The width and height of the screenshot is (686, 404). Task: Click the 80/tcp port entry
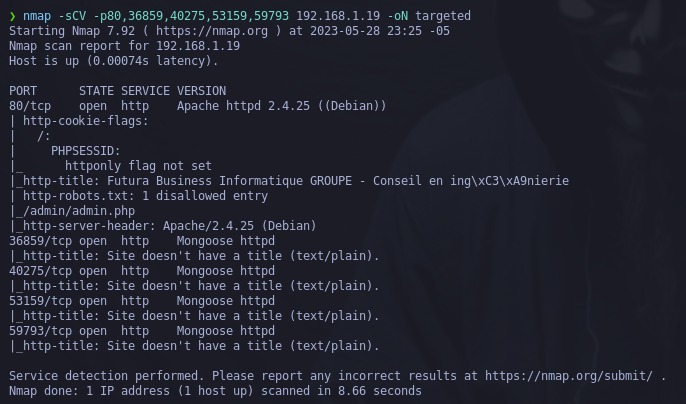click(x=30, y=106)
